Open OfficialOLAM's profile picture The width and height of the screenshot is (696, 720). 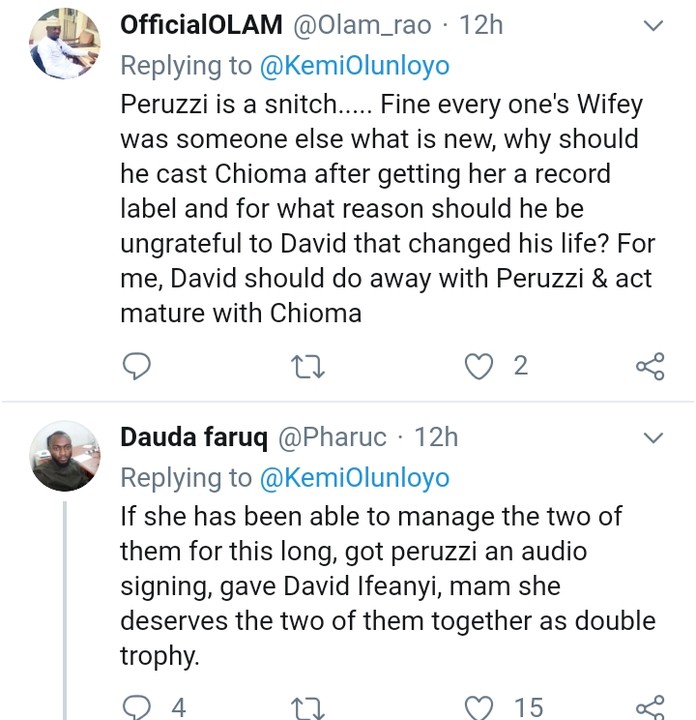pos(65,44)
